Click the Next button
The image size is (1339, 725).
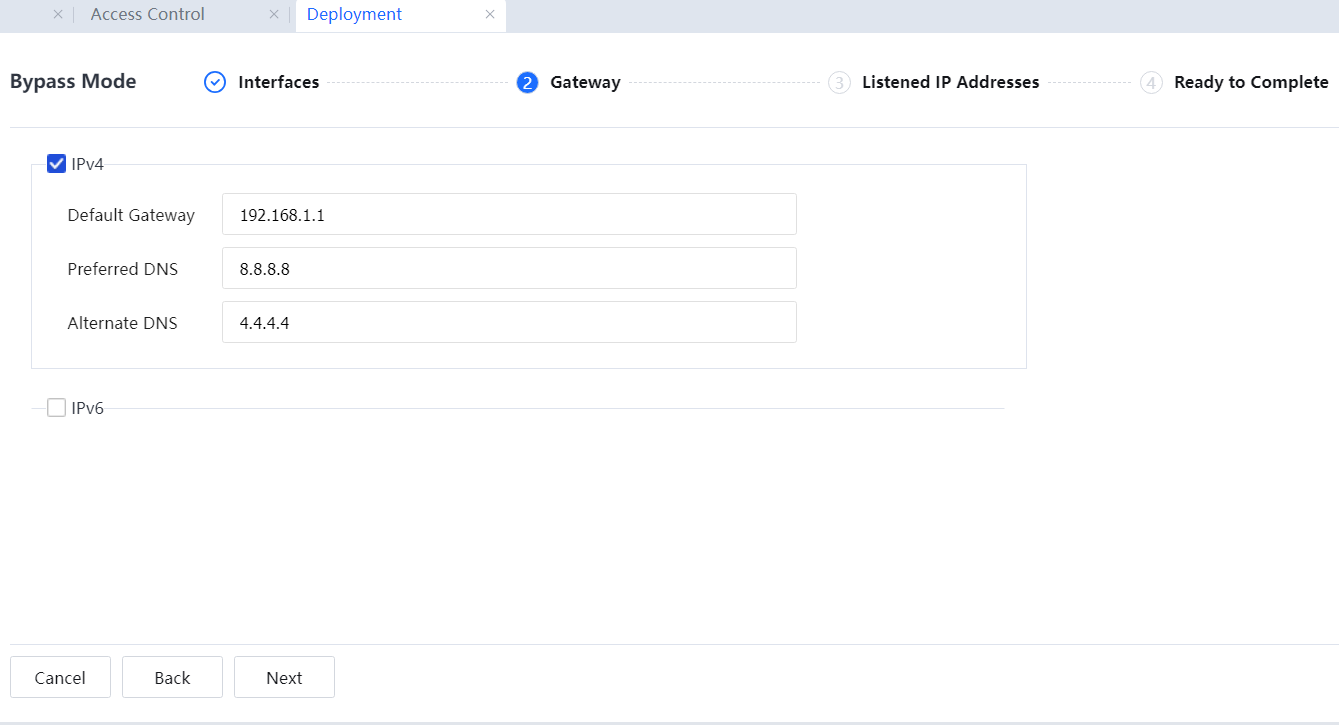click(284, 678)
